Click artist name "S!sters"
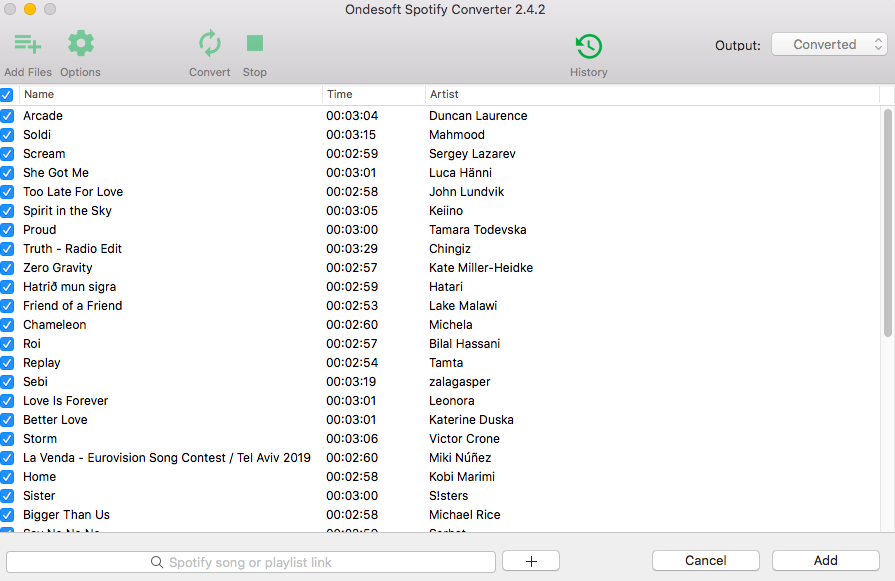This screenshot has width=895, height=581. 449,496
